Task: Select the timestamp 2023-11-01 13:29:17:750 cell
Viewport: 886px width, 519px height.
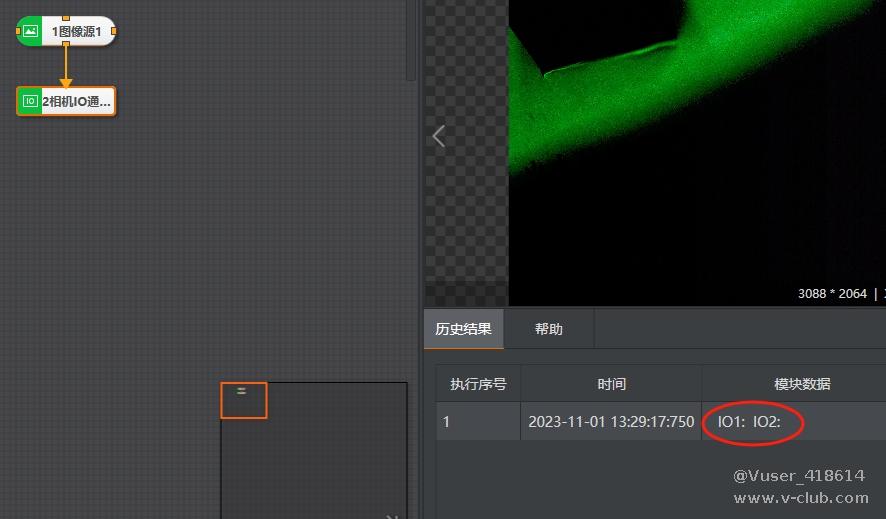Action: [611, 421]
